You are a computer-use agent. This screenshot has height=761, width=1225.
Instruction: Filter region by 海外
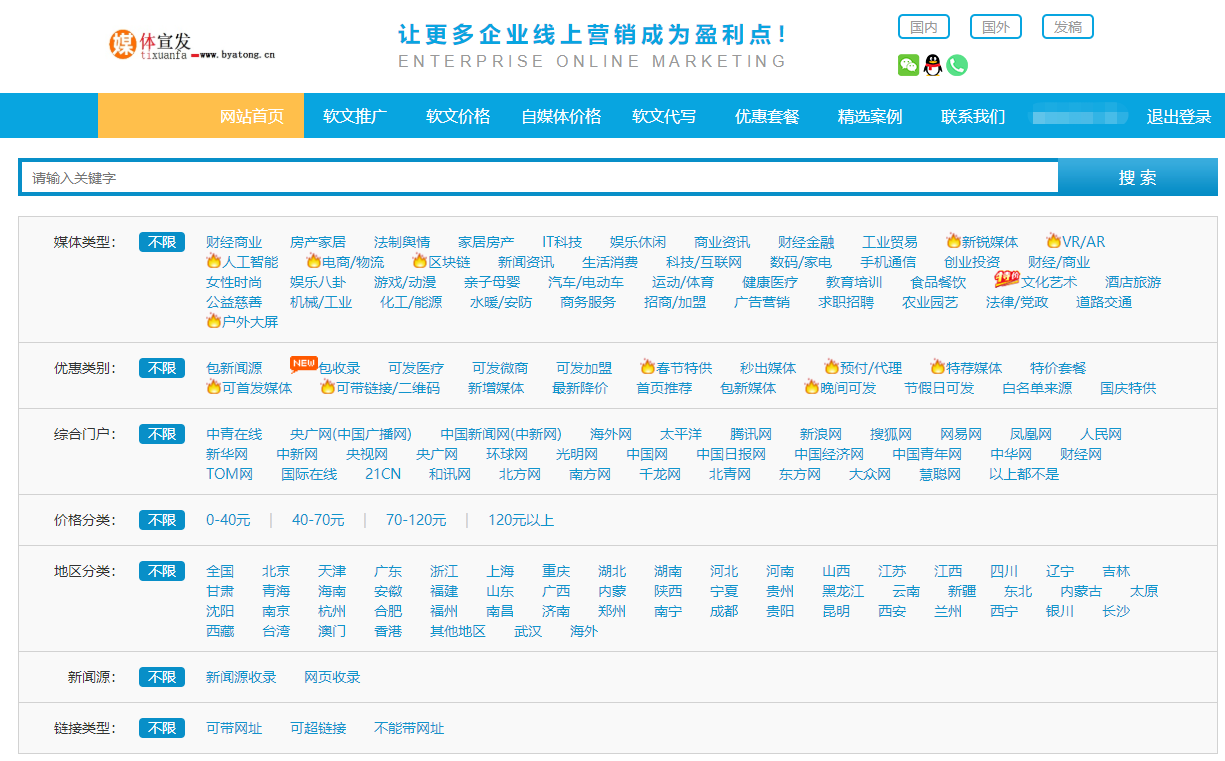click(584, 631)
